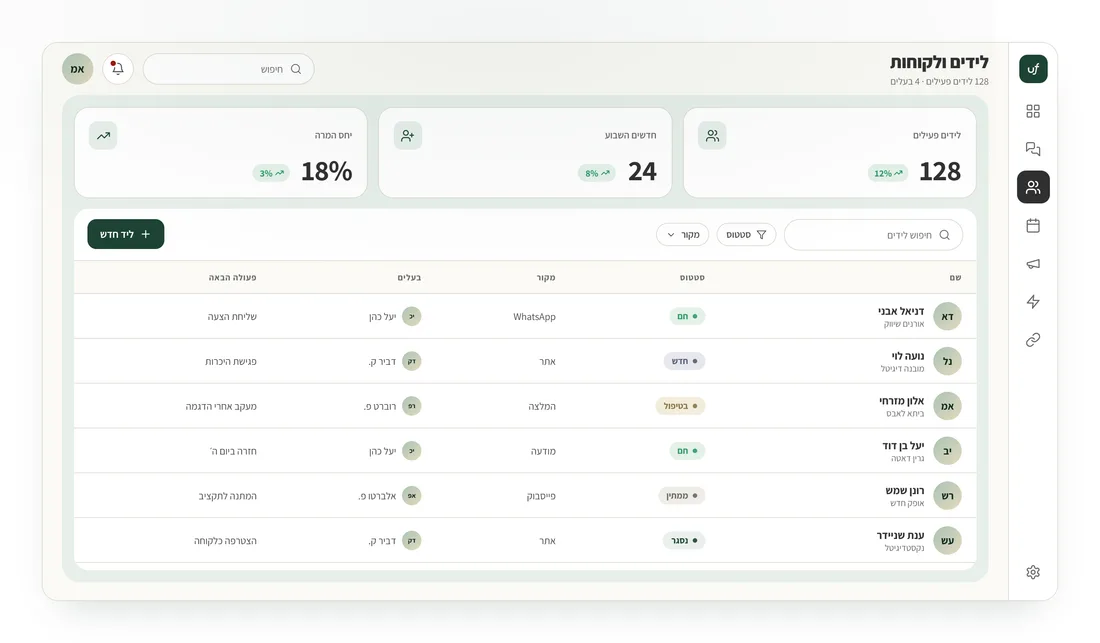Open settings gear in sidebar

click(x=1033, y=572)
